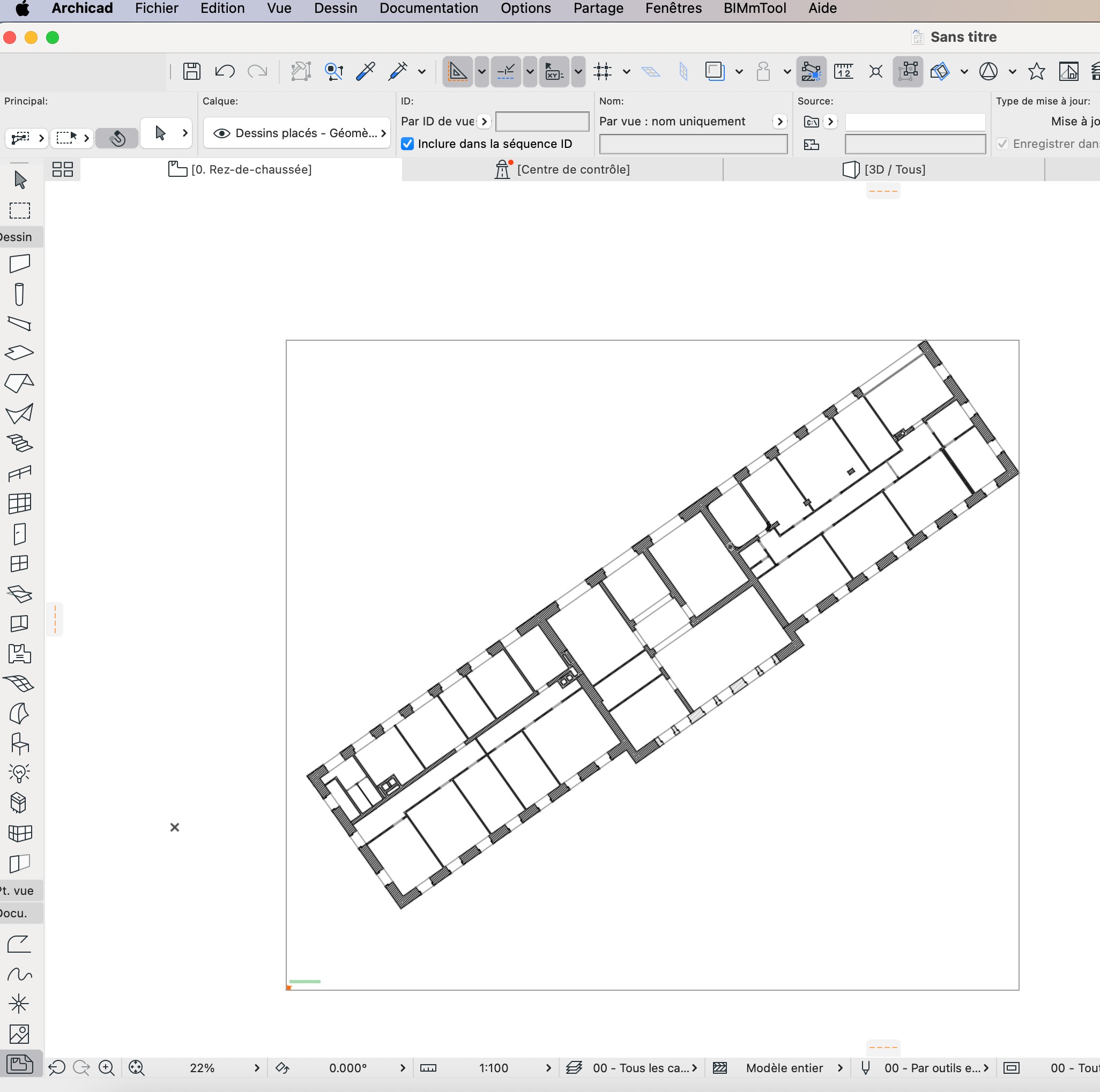Toggle the XY coordinate tracker button

pyautogui.click(x=554, y=71)
